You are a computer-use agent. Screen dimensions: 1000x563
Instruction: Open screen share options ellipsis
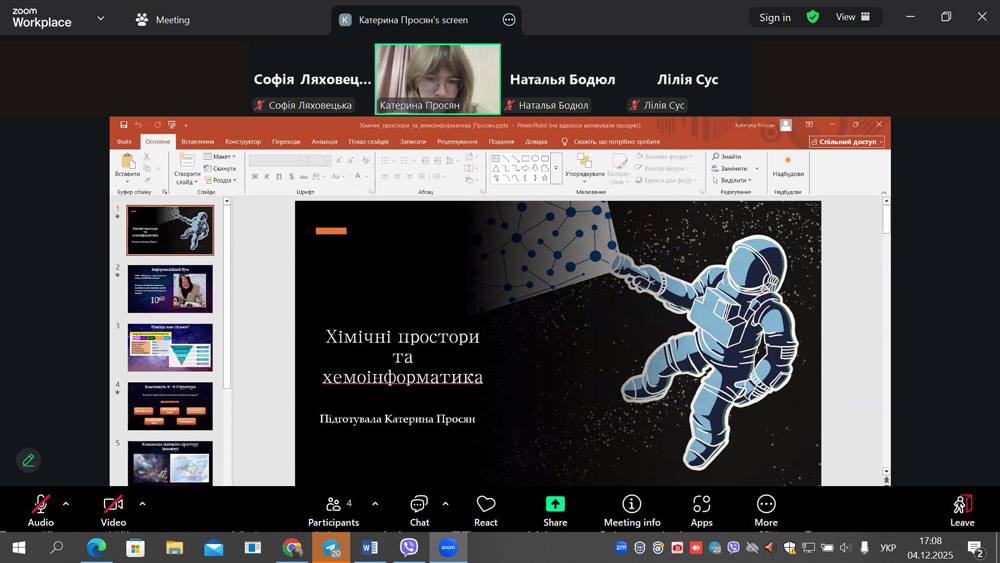click(509, 19)
